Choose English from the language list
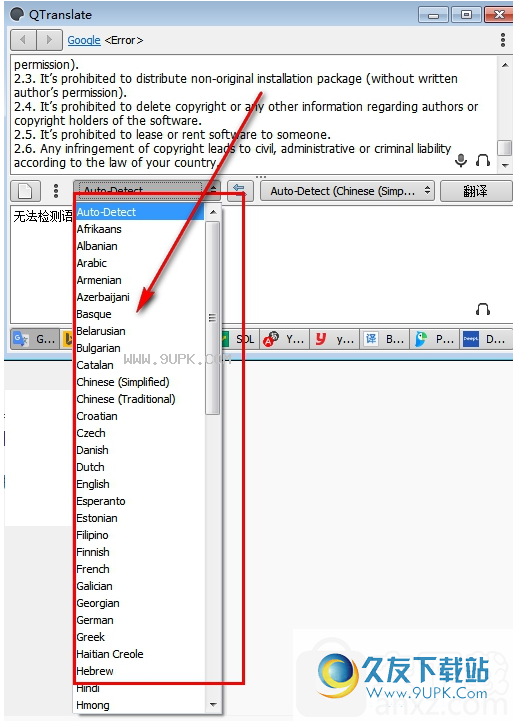Screen dimensions: 519x723 93,484
